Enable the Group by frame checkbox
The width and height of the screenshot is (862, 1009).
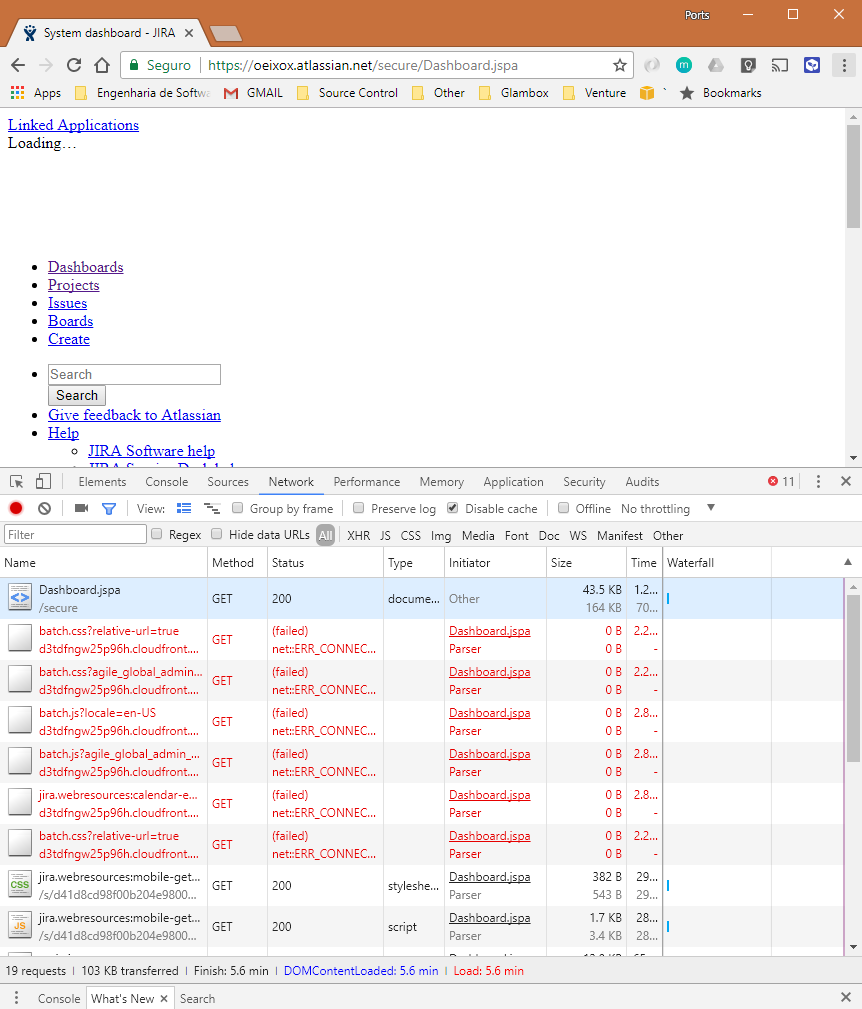click(237, 508)
